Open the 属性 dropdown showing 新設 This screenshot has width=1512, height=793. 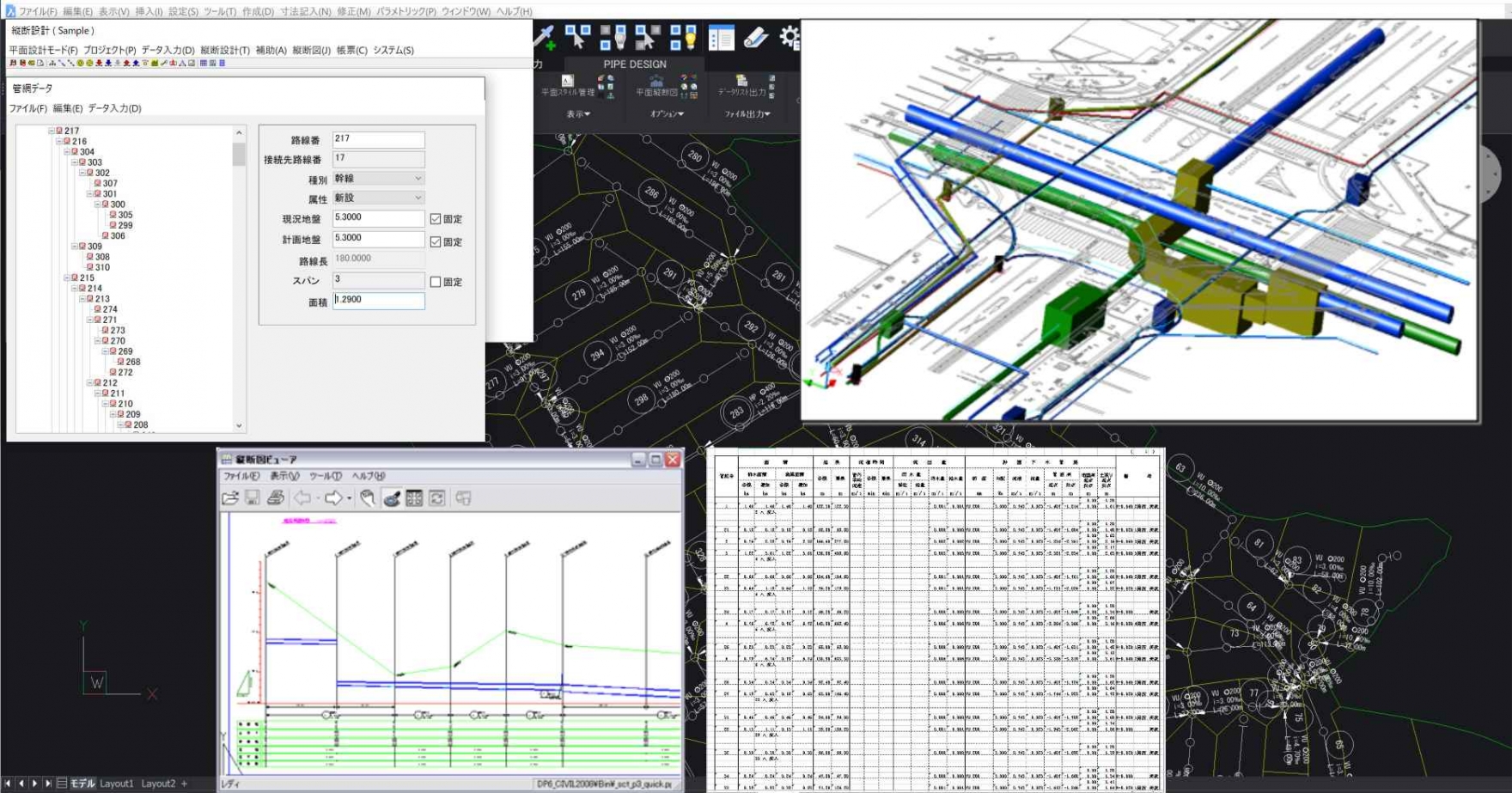click(x=379, y=198)
